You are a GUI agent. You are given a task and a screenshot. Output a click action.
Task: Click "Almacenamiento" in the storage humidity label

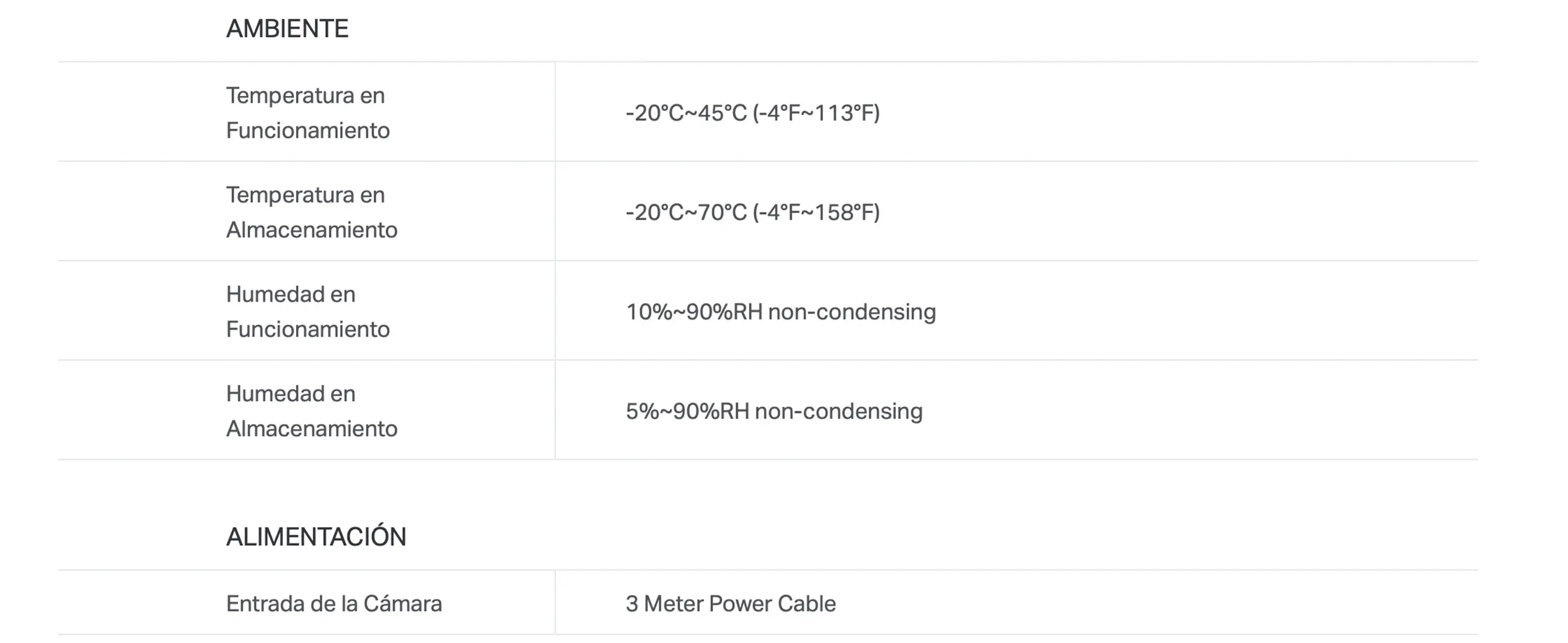(x=311, y=429)
